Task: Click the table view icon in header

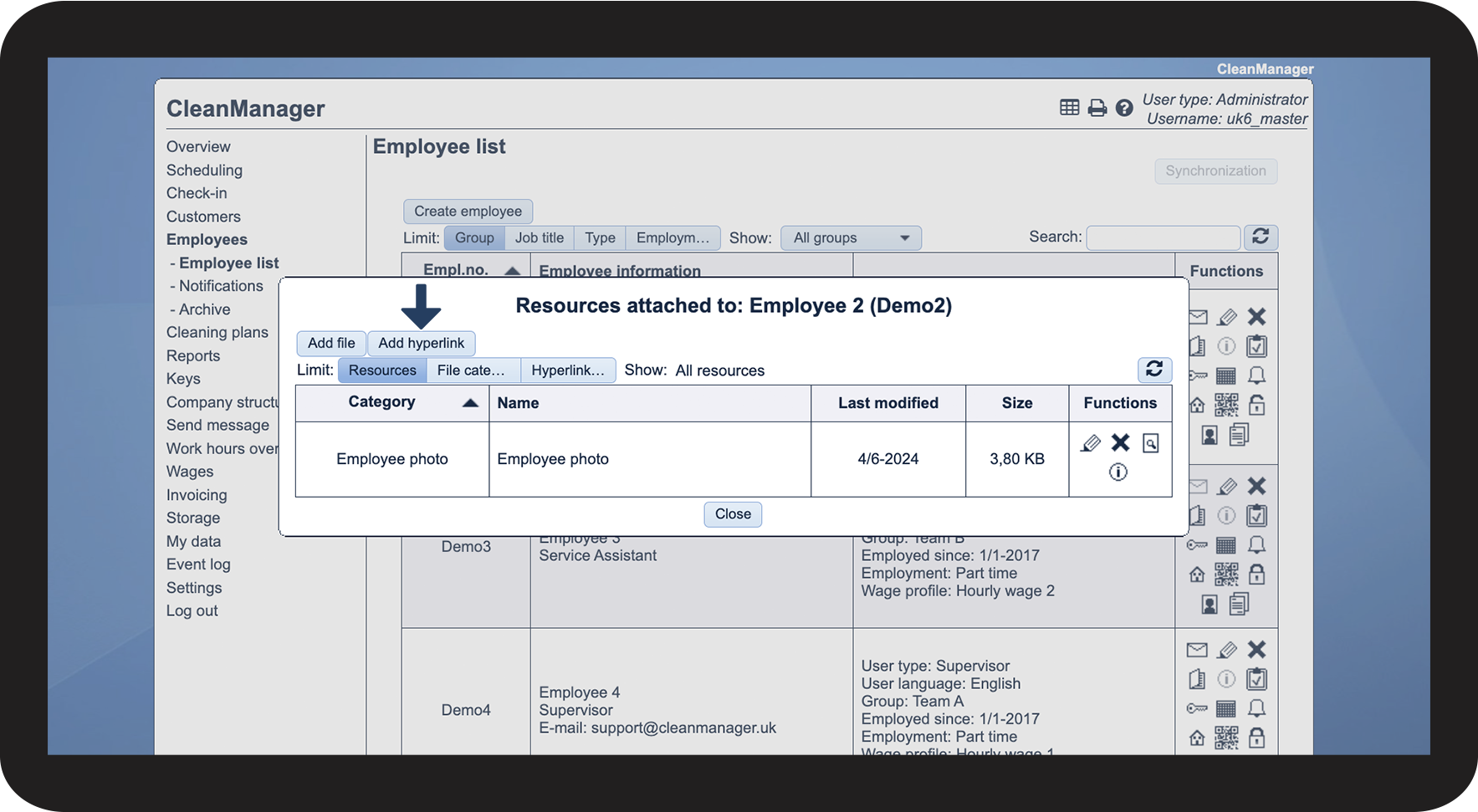Action: tap(1069, 108)
